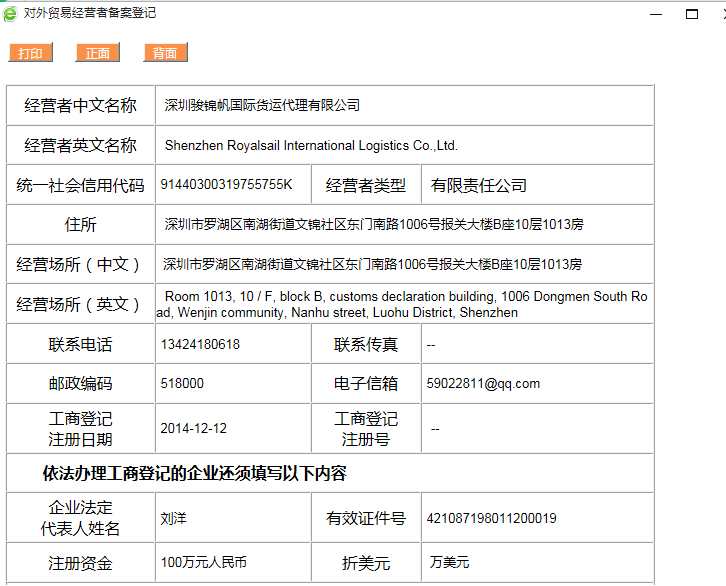726x586 pixels.
Task: Click the 联系电话 label
Action: pyautogui.click(x=81, y=344)
